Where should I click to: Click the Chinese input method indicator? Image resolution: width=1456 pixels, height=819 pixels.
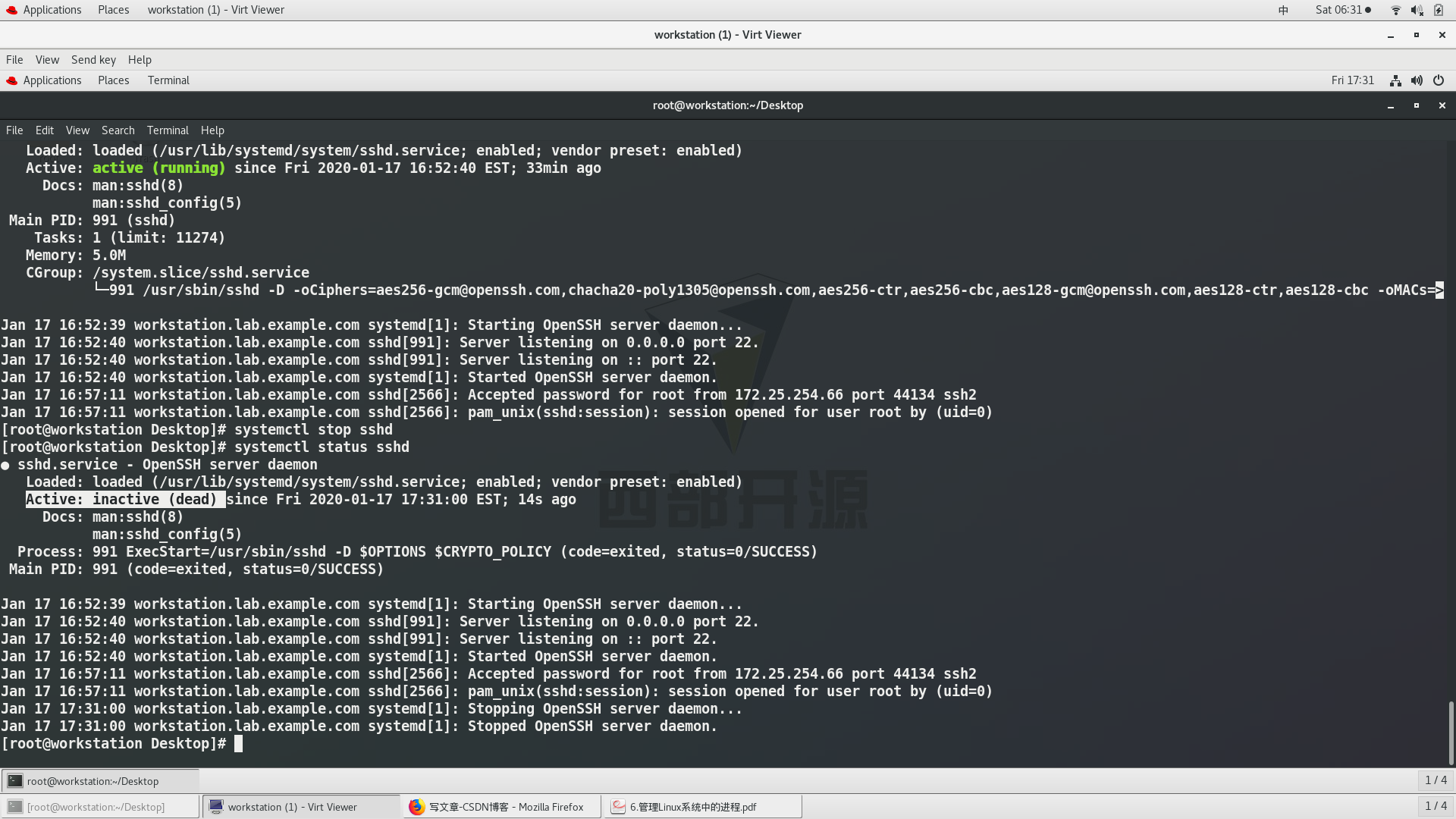[x=1283, y=10]
